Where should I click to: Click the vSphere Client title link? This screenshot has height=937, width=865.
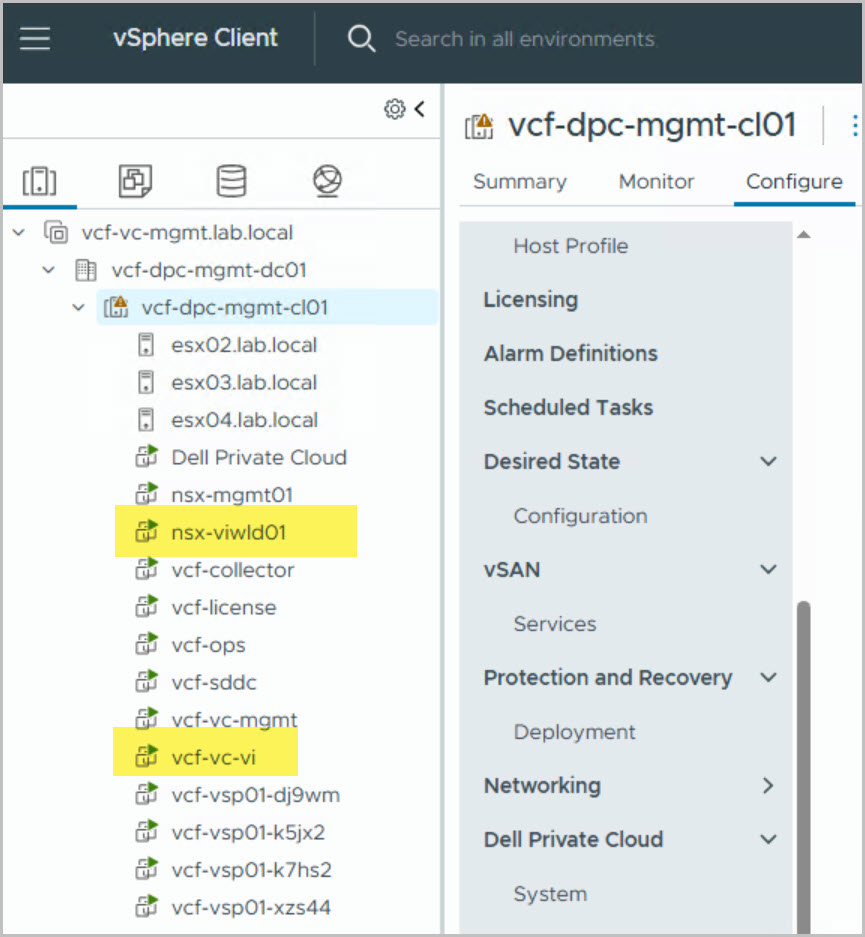pos(195,38)
